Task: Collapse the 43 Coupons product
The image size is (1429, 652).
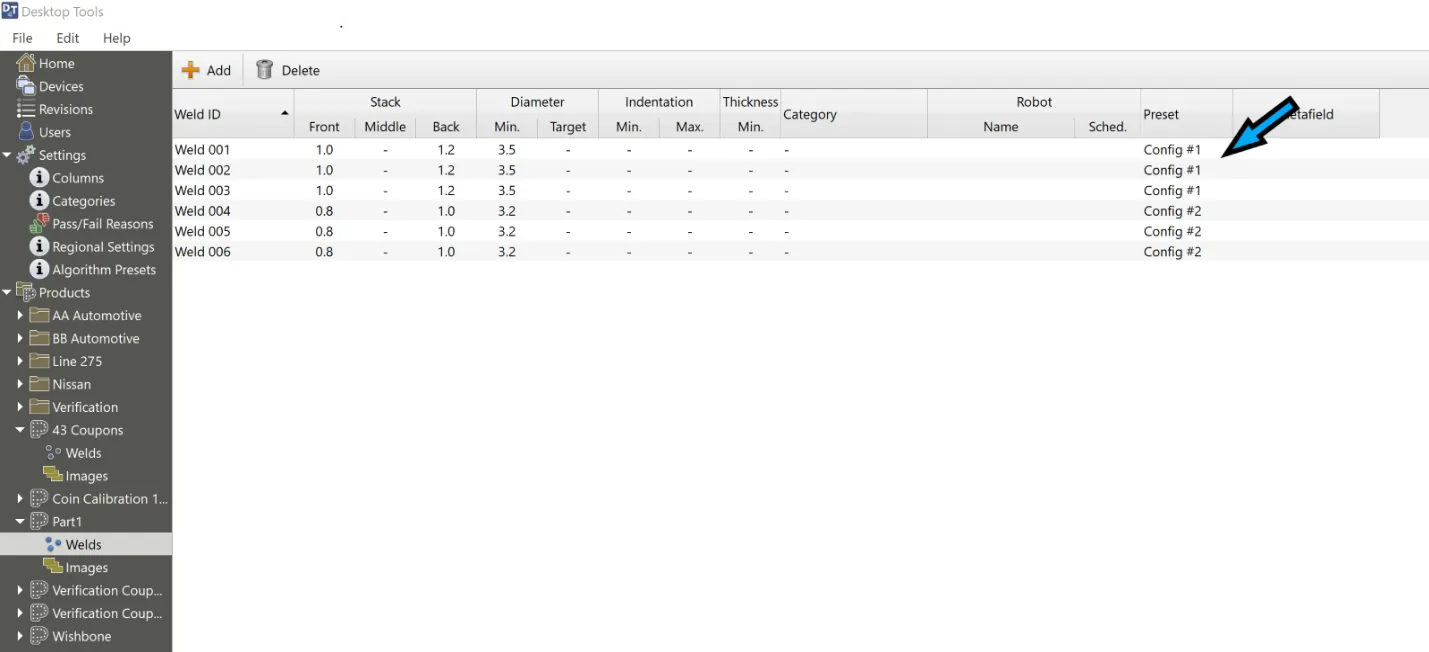Action: pos(20,430)
